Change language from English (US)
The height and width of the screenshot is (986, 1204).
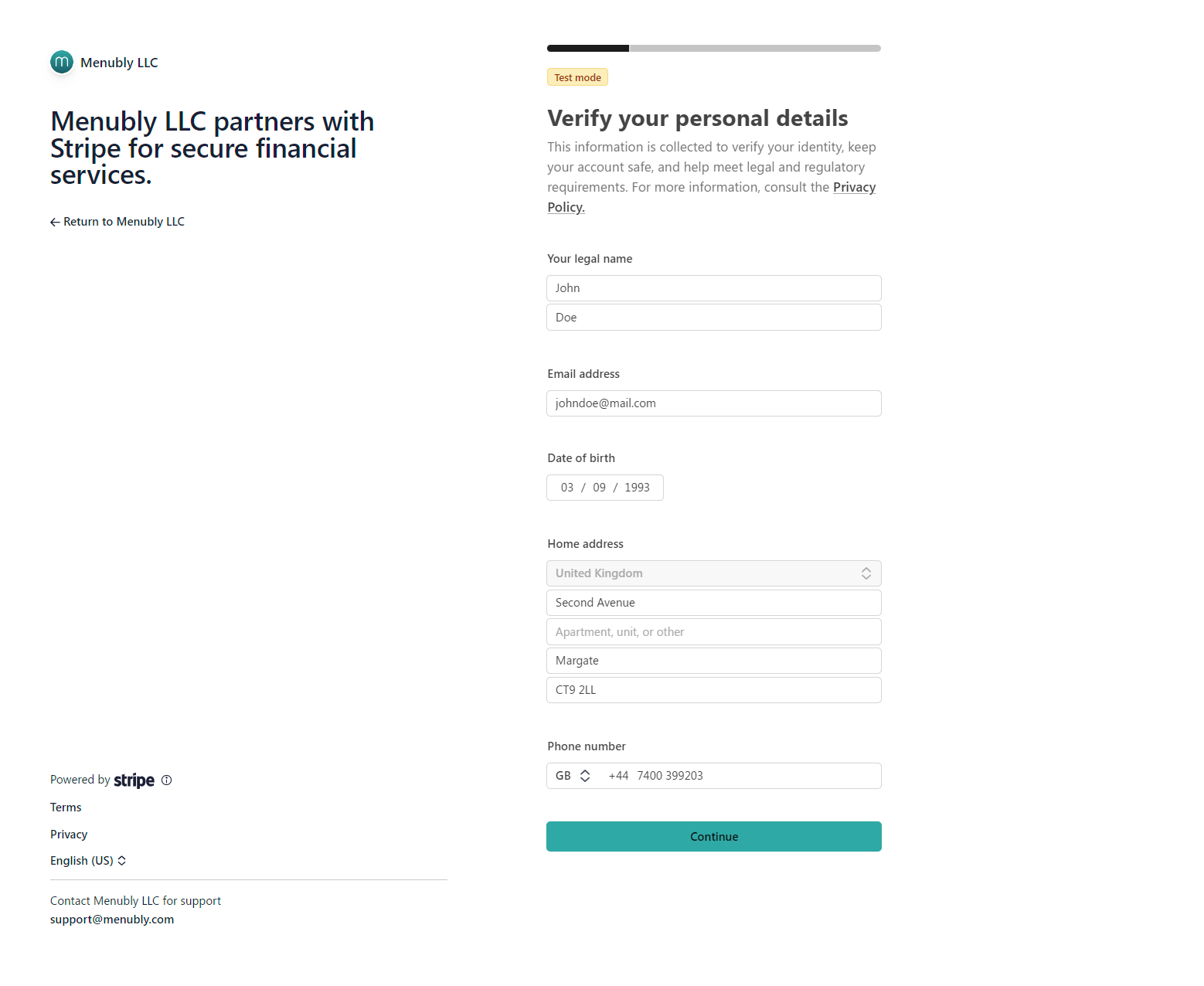88,861
